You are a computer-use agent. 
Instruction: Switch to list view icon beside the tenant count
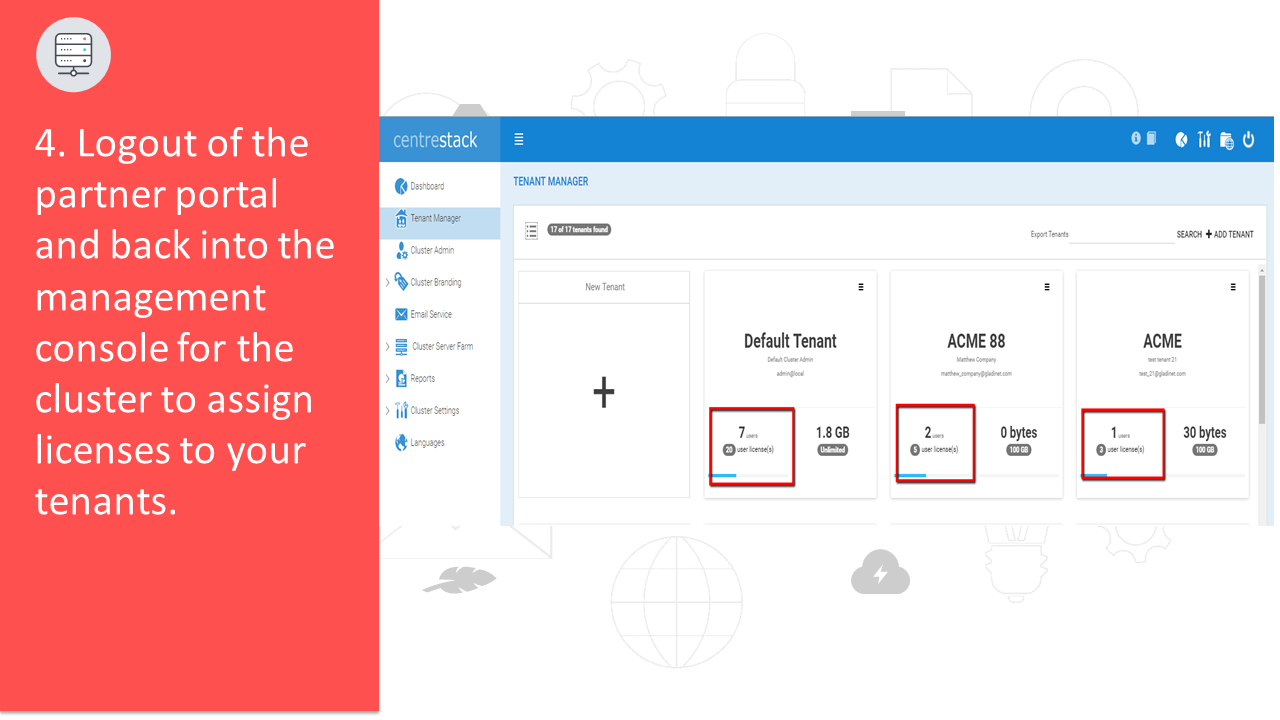532,231
